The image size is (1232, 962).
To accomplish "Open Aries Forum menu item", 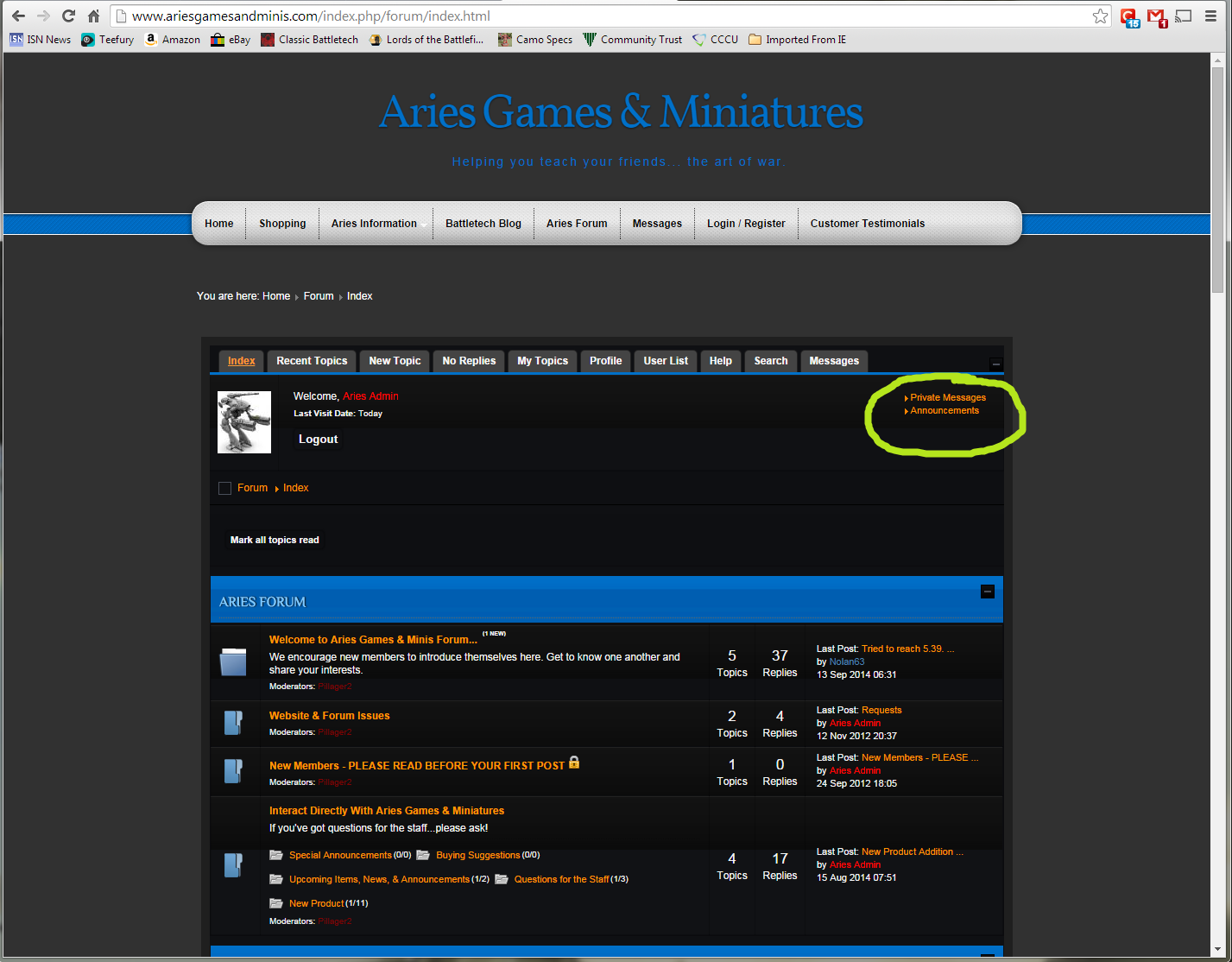I will pos(577,224).
